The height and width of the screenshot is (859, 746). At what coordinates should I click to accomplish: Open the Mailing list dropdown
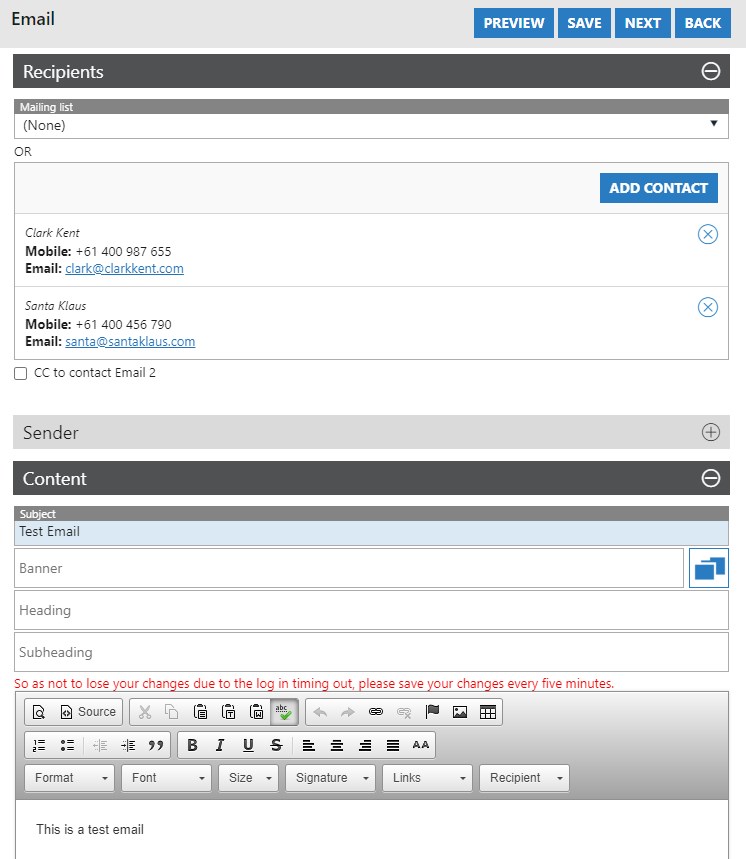click(371, 126)
